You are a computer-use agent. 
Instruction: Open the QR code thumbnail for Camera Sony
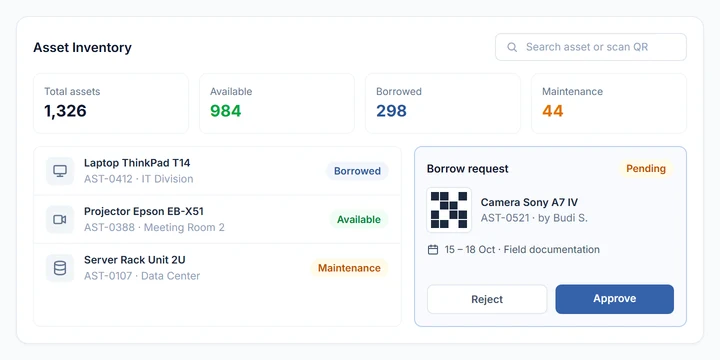point(449,210)
